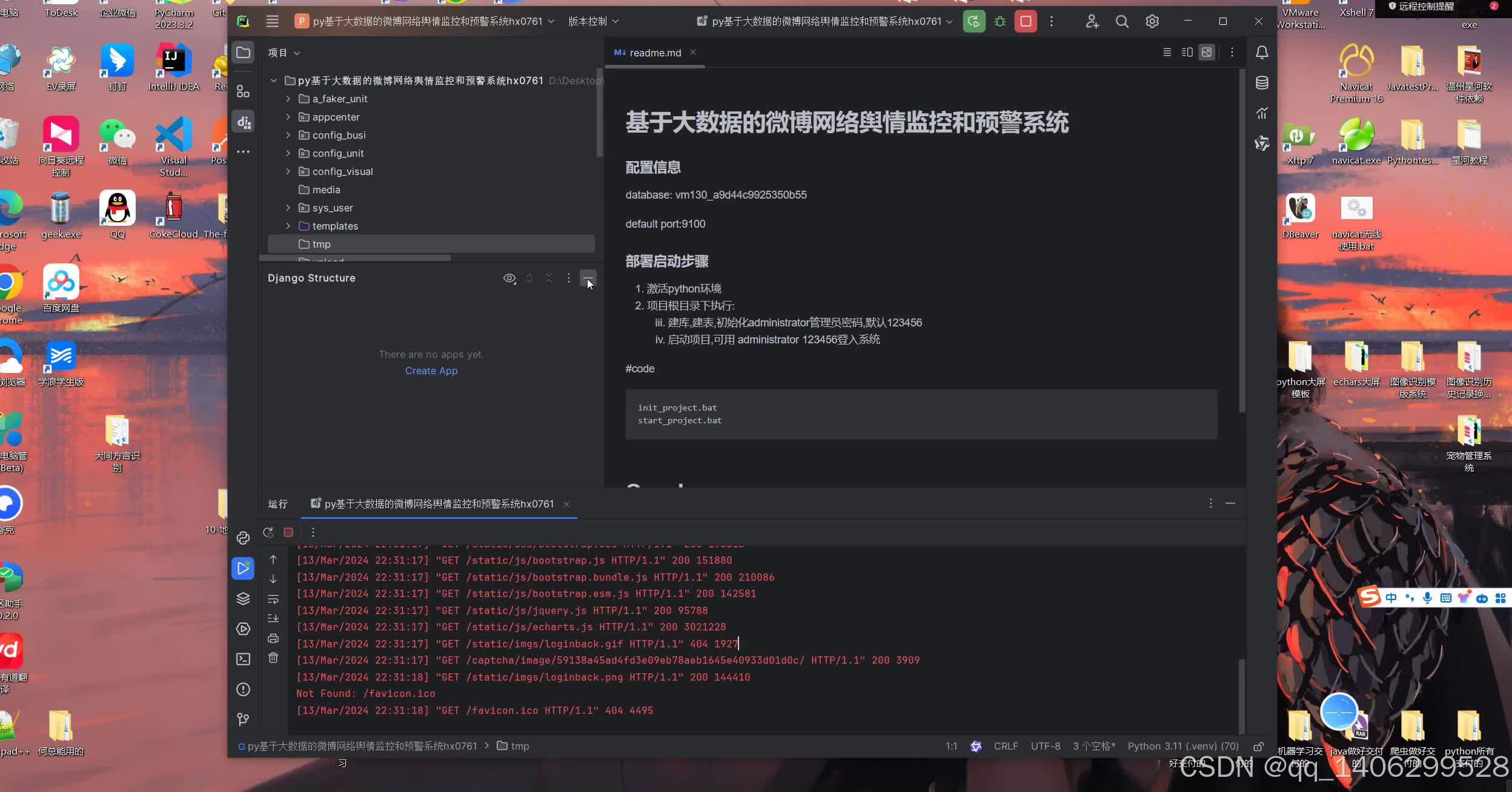Open the Python Console tool window icon
Image resolution: width=1512 pixels, height=792 pixels.
(x=243, y=538)
